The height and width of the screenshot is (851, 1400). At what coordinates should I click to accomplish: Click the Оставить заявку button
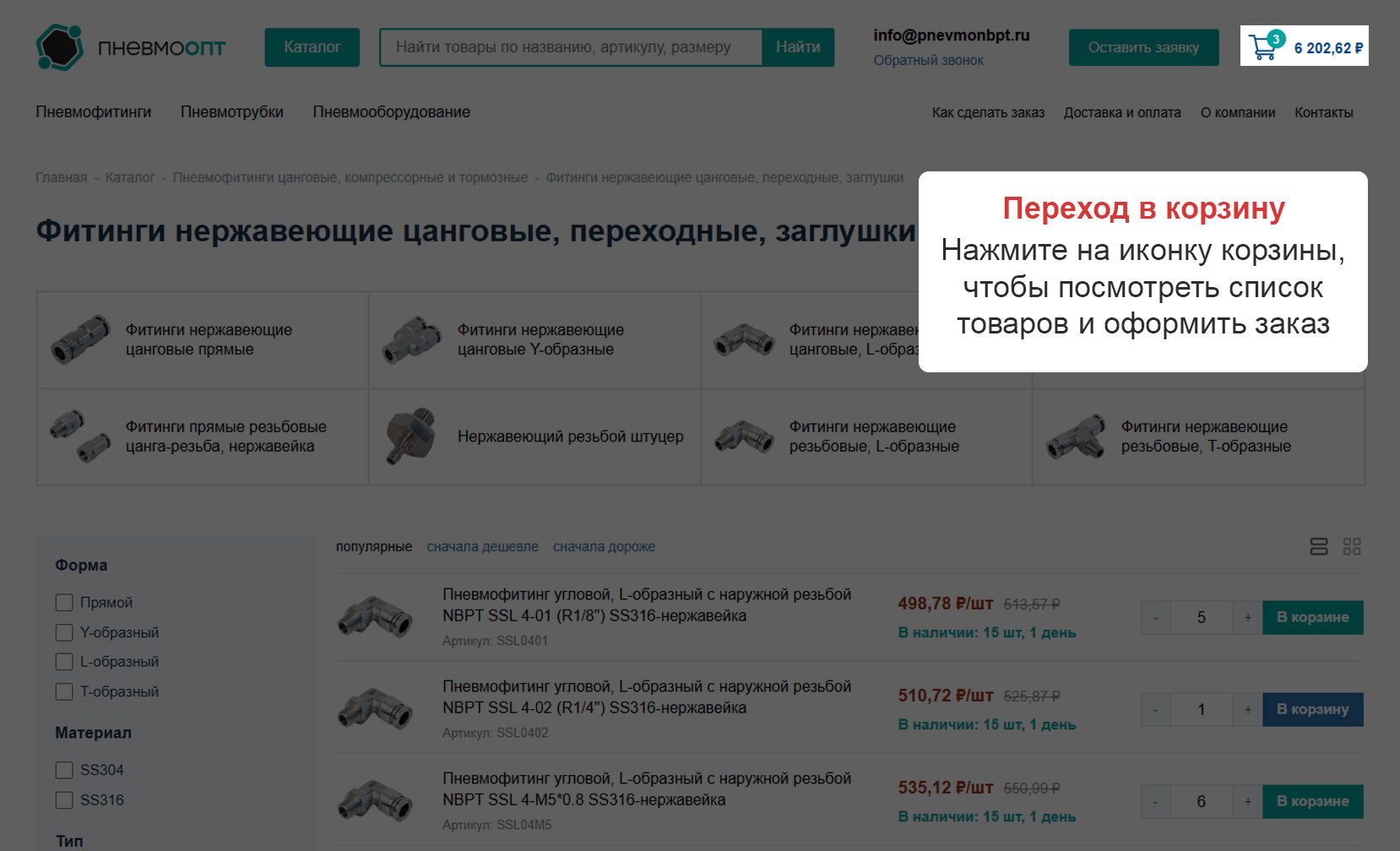(1142, 47)
